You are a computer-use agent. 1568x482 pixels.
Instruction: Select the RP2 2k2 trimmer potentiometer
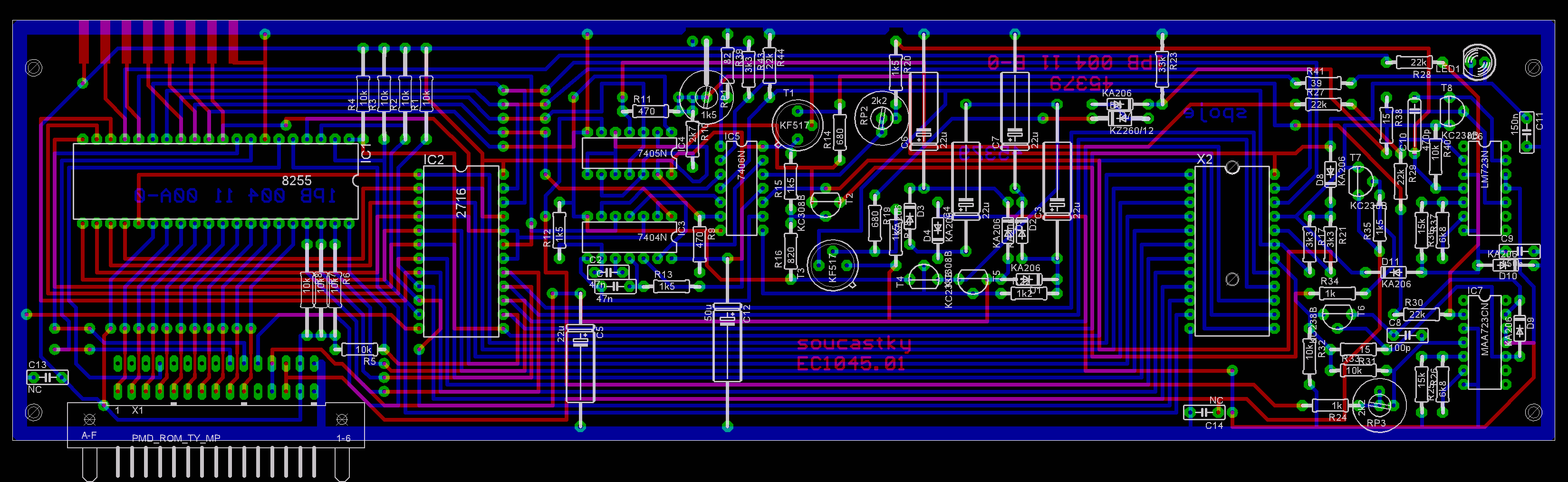tap(881, 117)
